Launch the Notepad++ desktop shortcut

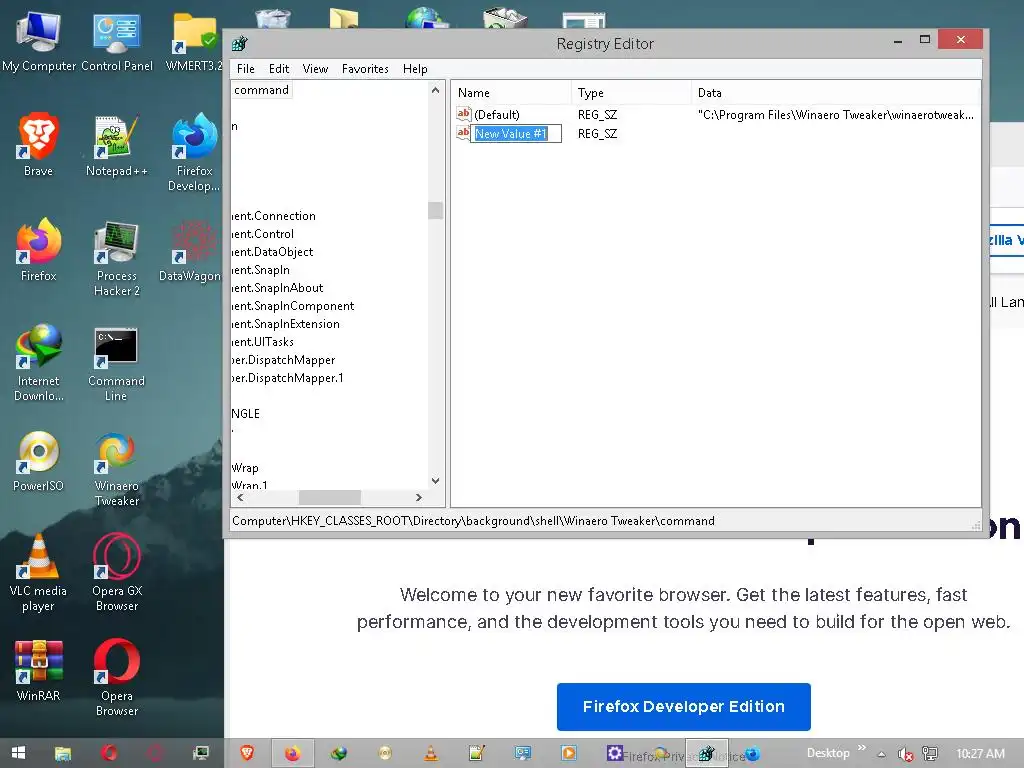click(116, 145)
